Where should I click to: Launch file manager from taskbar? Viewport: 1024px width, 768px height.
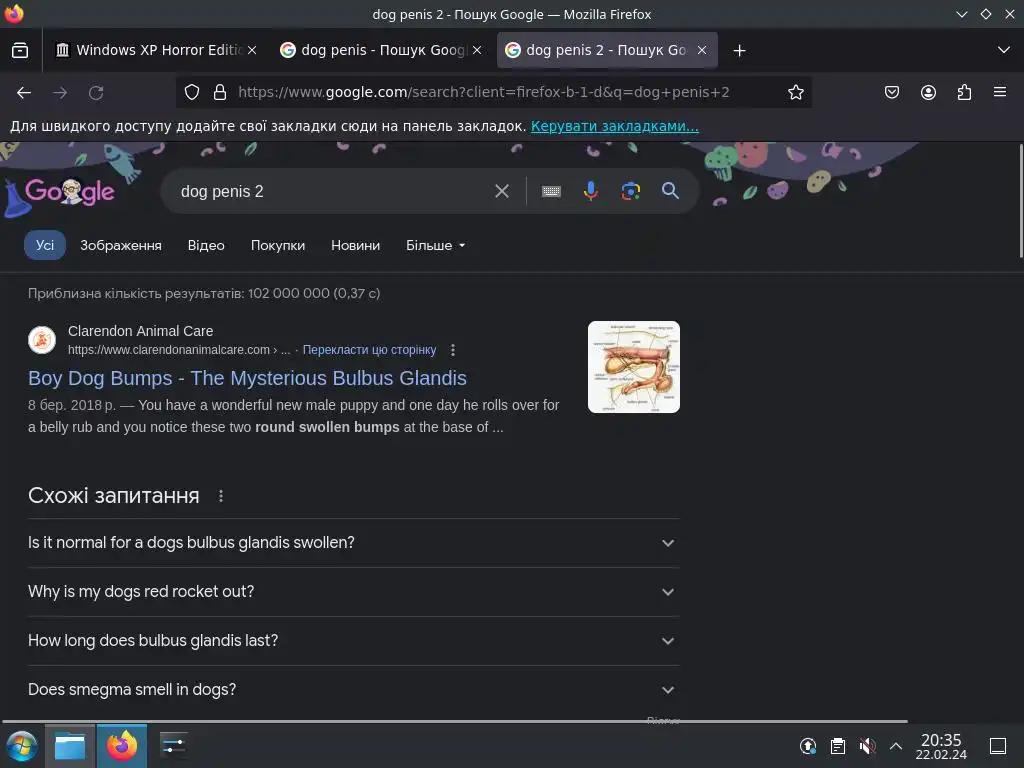pos(70,746)
